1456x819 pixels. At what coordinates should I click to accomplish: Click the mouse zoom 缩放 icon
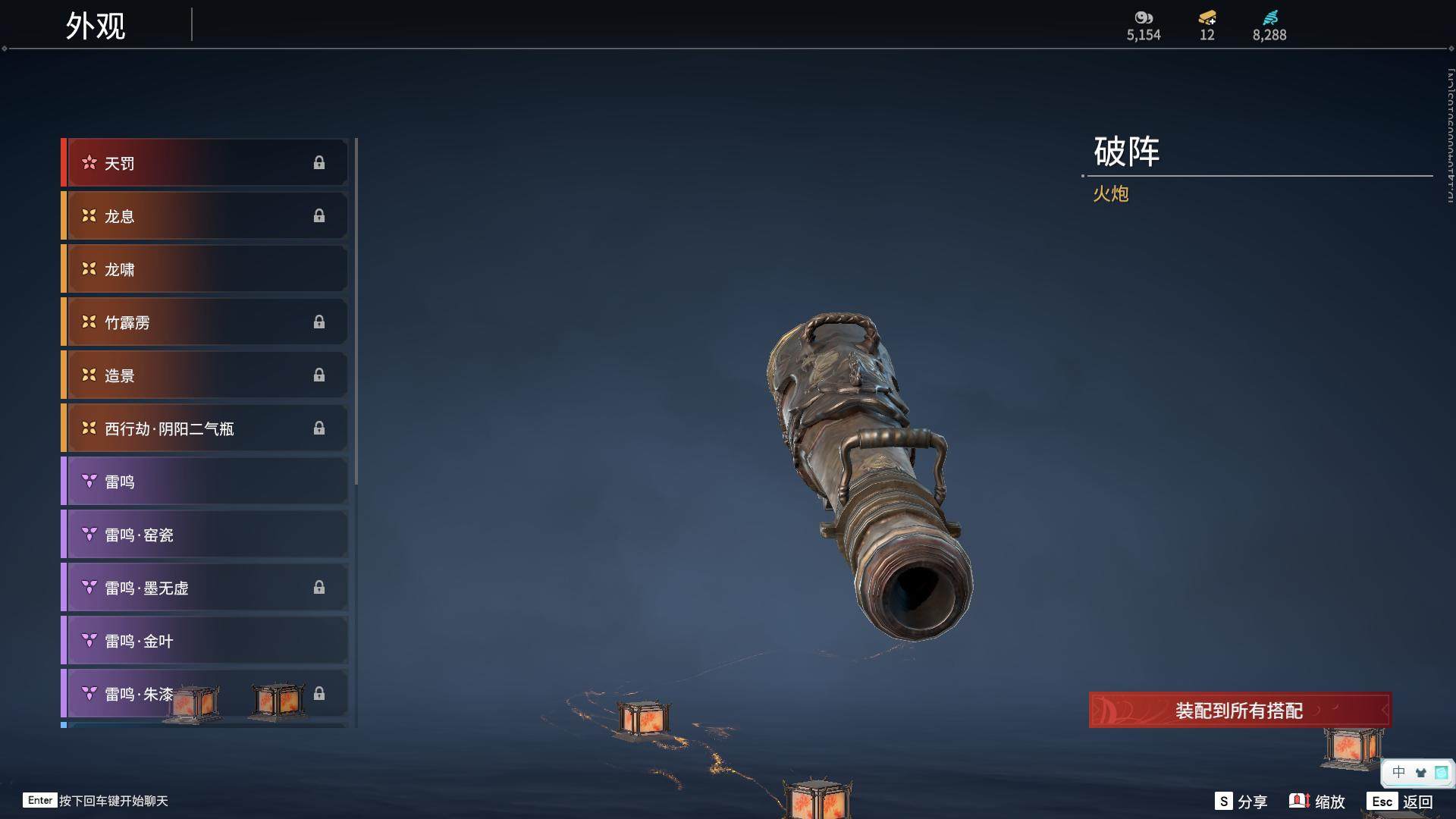click(1299, 801)
